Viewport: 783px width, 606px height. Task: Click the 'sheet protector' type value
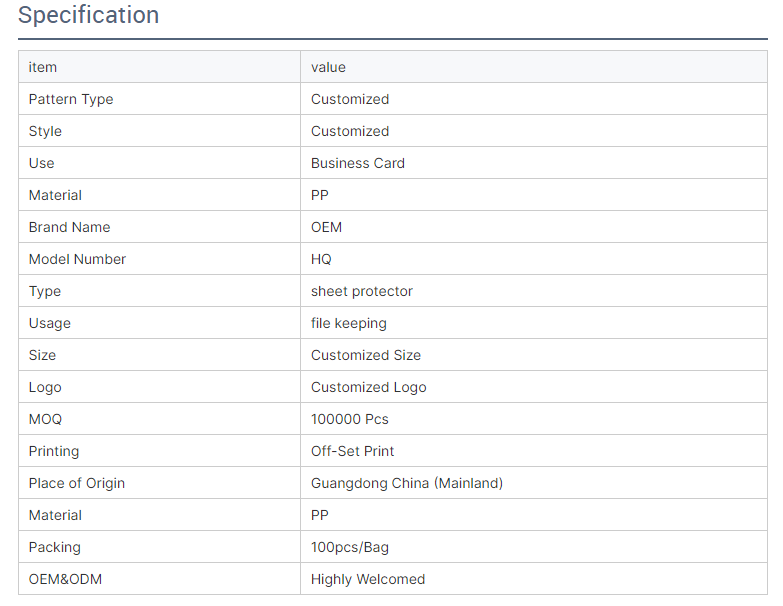pyautogui.click(x=362, y=291)
